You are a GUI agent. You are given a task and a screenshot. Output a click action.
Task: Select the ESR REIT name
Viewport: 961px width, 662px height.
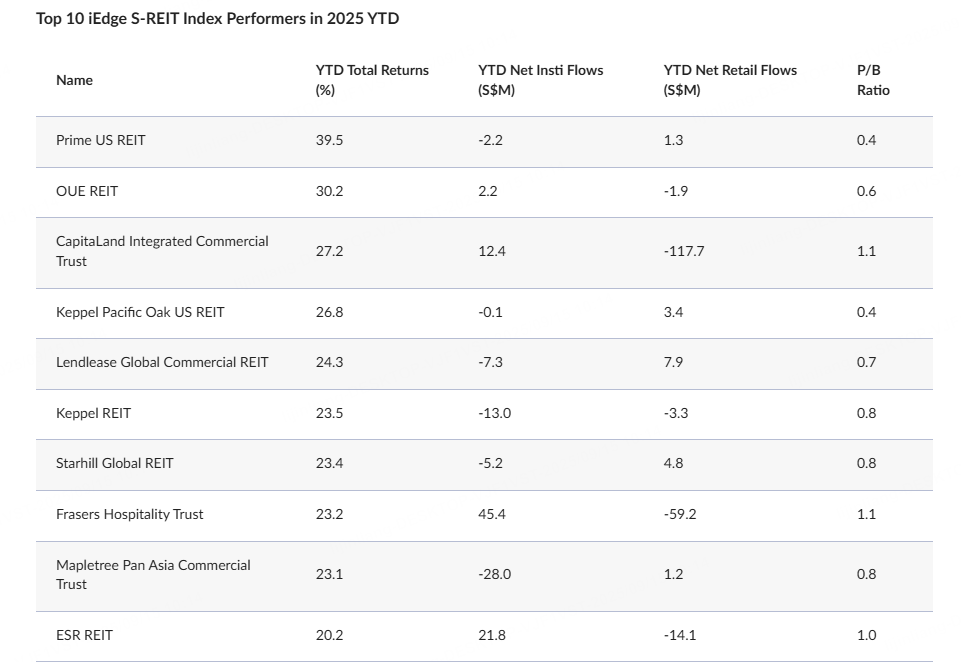click(x=84, y=635)
